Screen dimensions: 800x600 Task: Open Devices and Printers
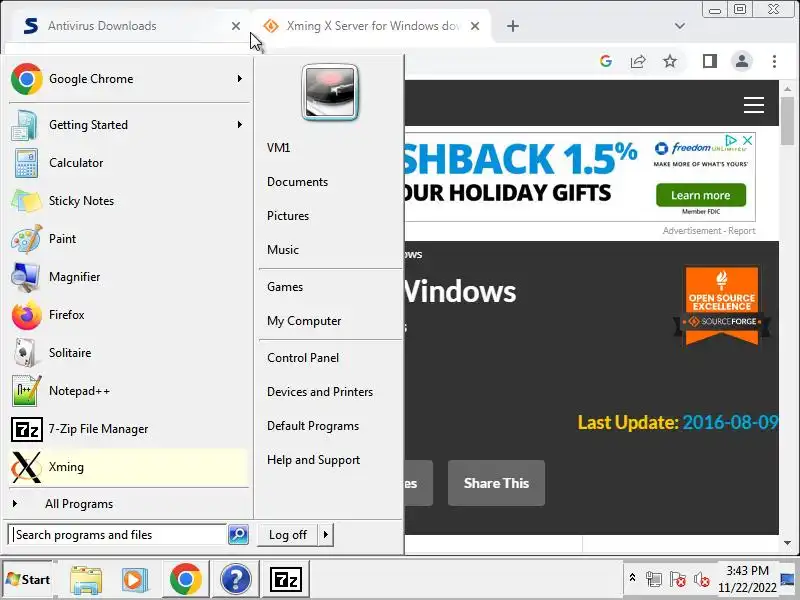(x=320, y=392)
